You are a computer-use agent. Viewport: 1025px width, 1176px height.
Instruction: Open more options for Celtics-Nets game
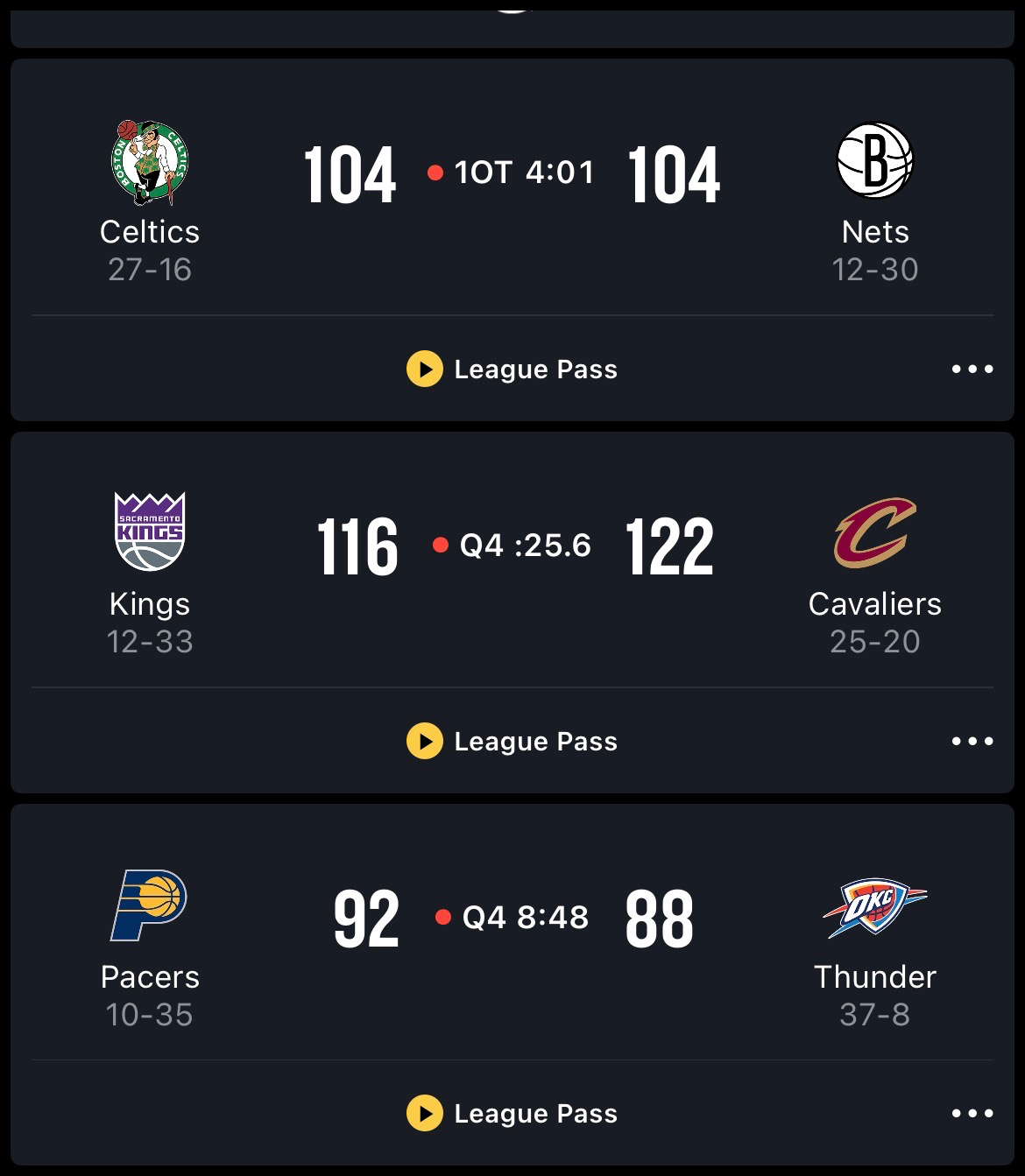[x=972, y=369]
